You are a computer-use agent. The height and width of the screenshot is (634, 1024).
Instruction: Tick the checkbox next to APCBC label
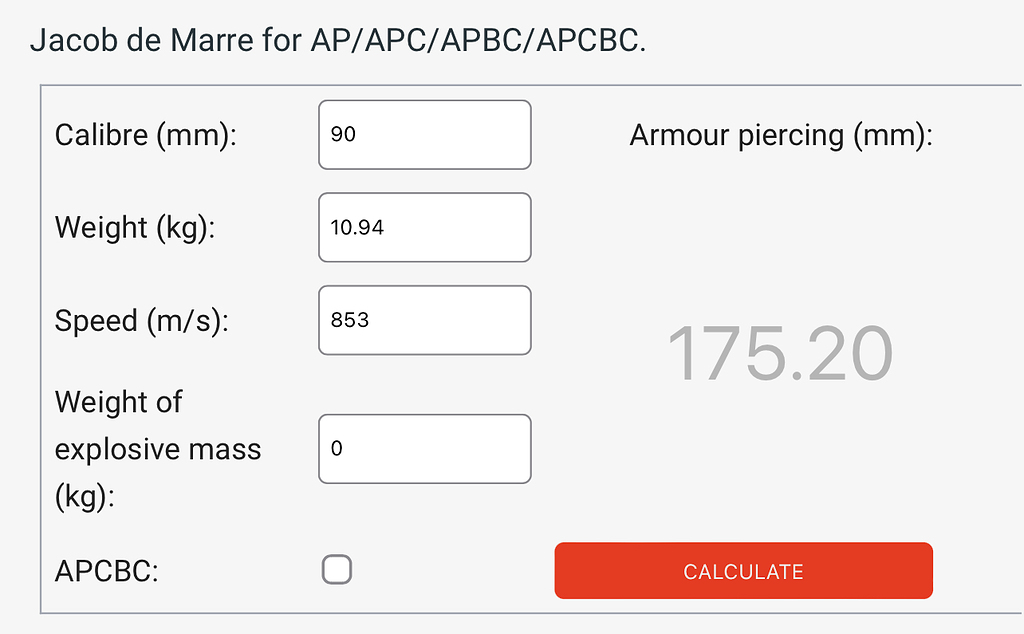(x=337, y=568)
